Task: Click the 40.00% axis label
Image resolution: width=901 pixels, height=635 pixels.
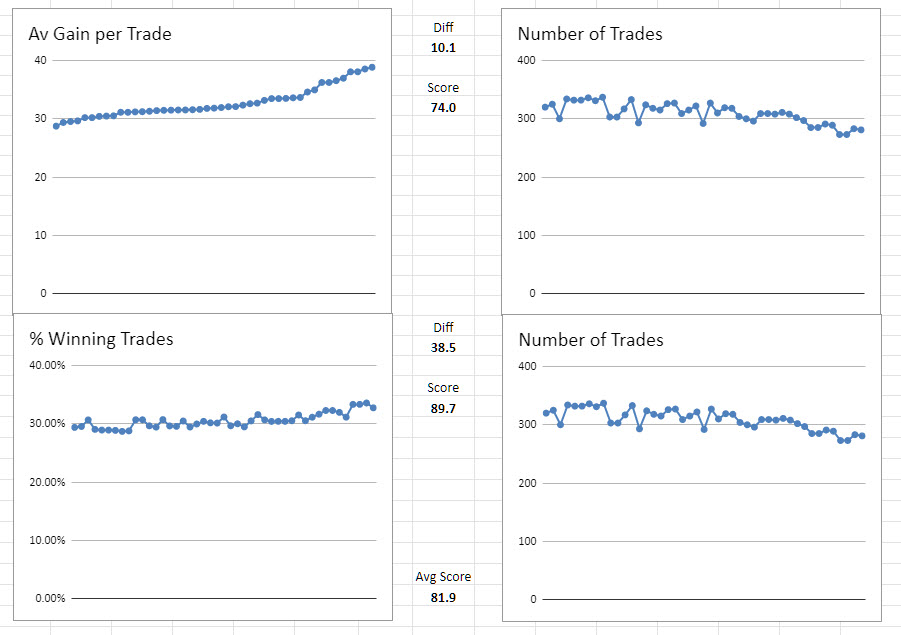Action: coord(46,365)
